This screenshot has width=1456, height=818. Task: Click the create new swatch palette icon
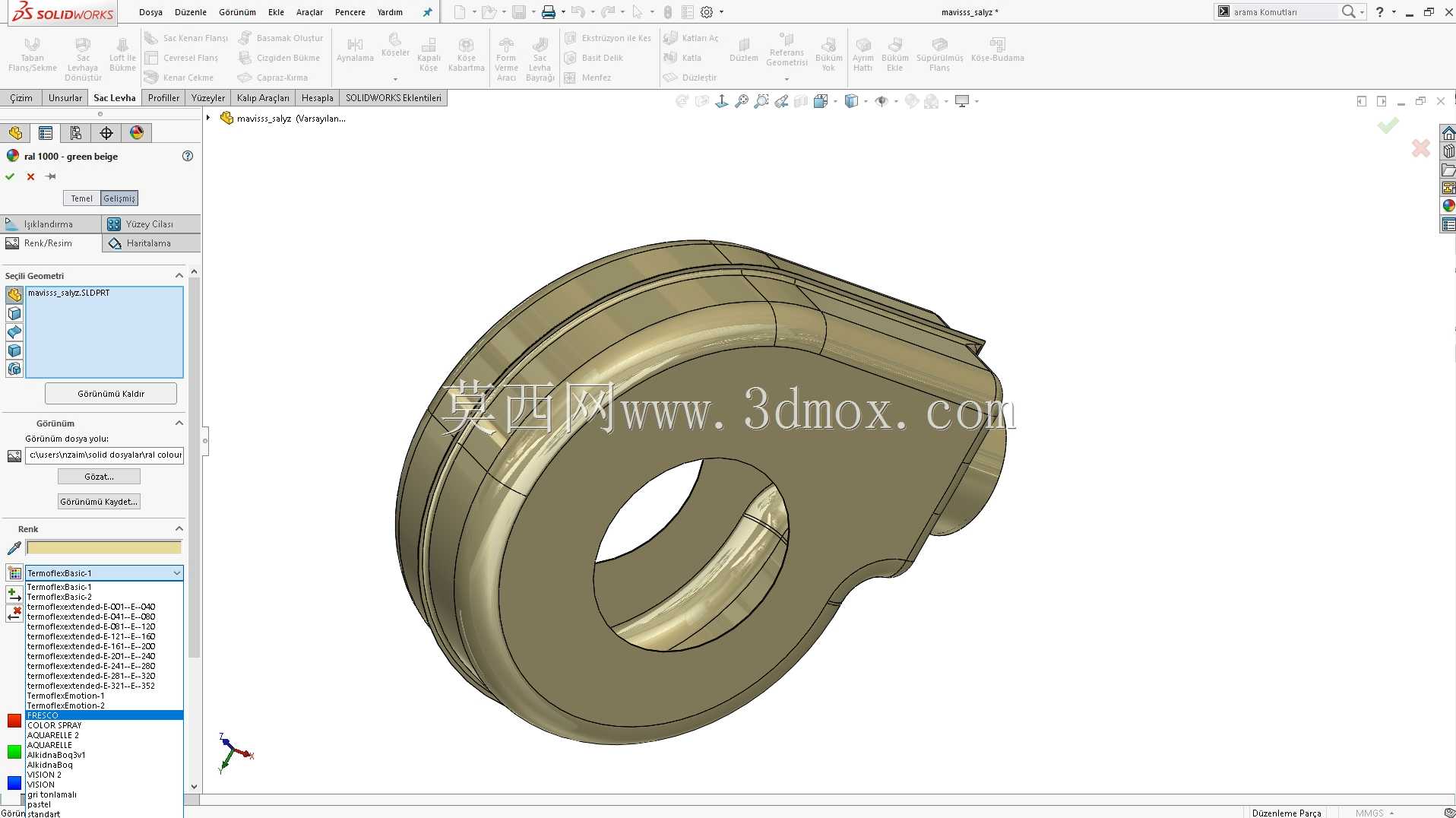(x=14, y=573)
